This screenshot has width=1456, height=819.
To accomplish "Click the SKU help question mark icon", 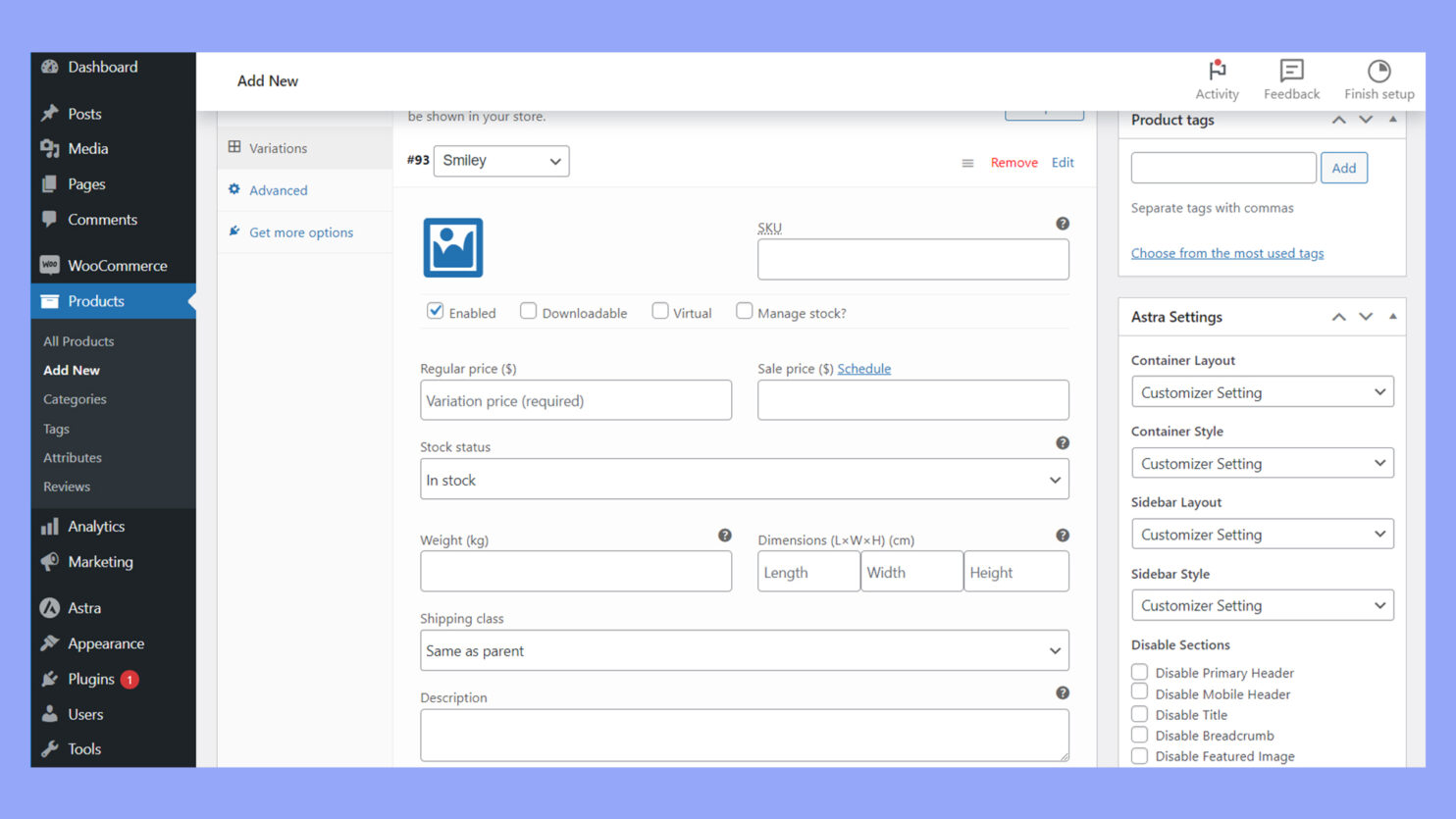I will point(1062,223).
